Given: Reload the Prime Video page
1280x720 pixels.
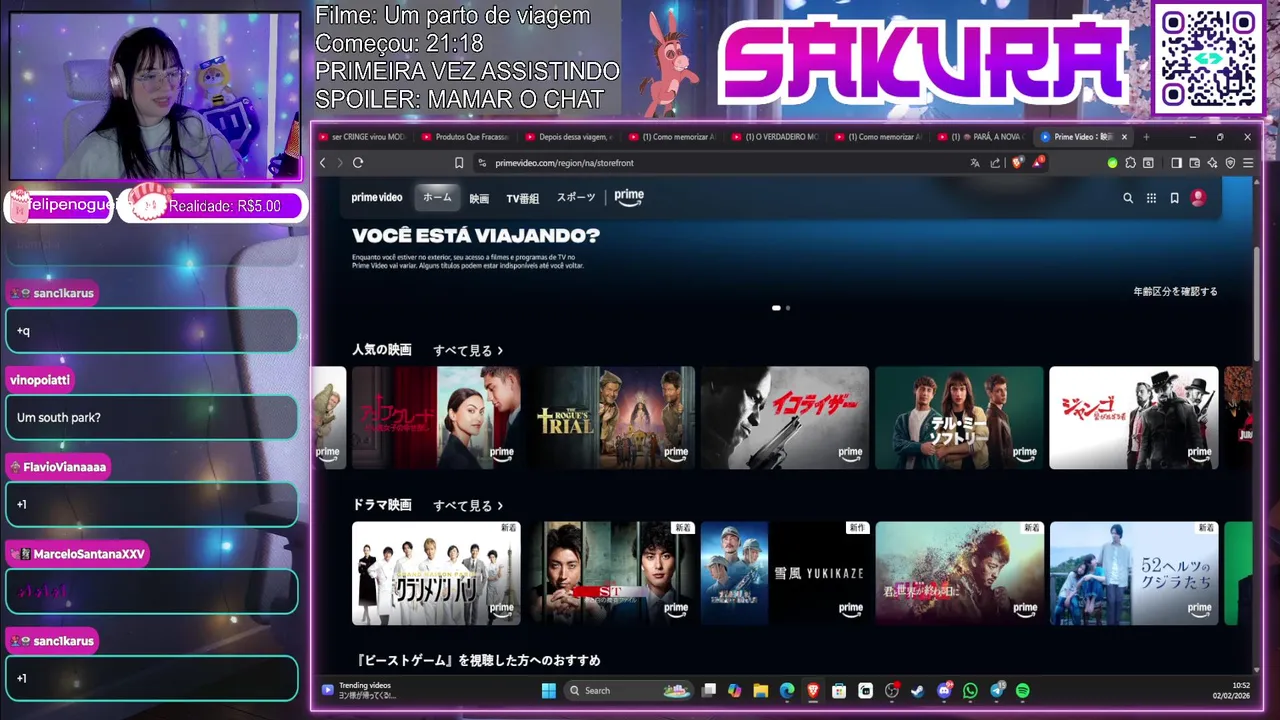Looking at the screenshot, I should [358, 163].
